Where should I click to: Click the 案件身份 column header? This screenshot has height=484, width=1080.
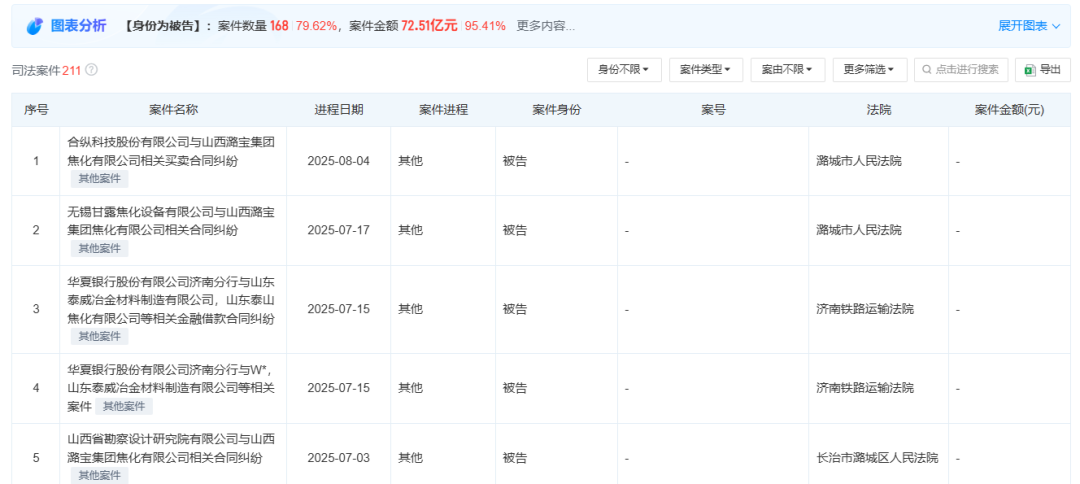coord(557,110)
